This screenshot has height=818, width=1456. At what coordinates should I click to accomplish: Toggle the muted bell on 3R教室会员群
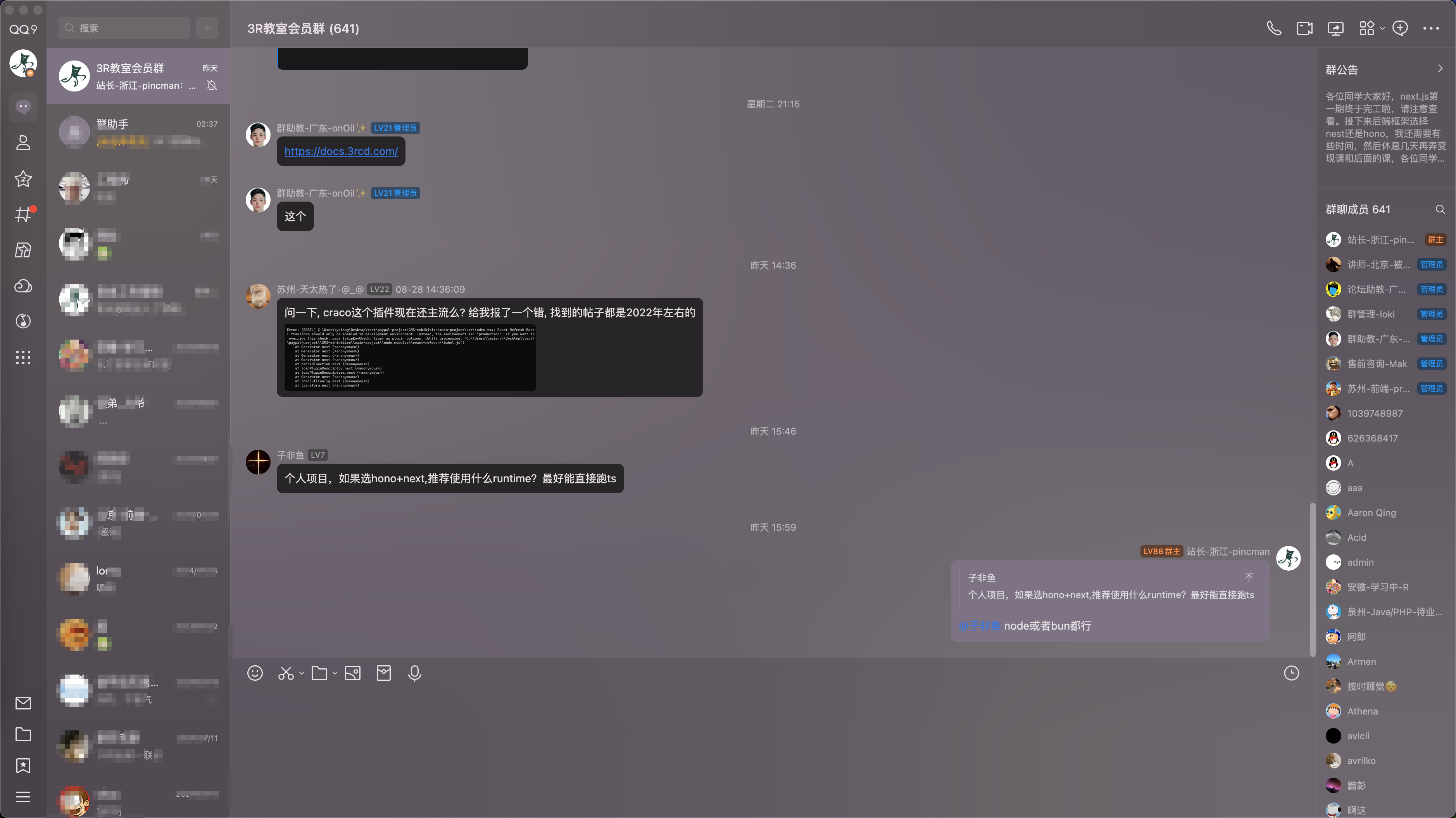click(212, 85)
